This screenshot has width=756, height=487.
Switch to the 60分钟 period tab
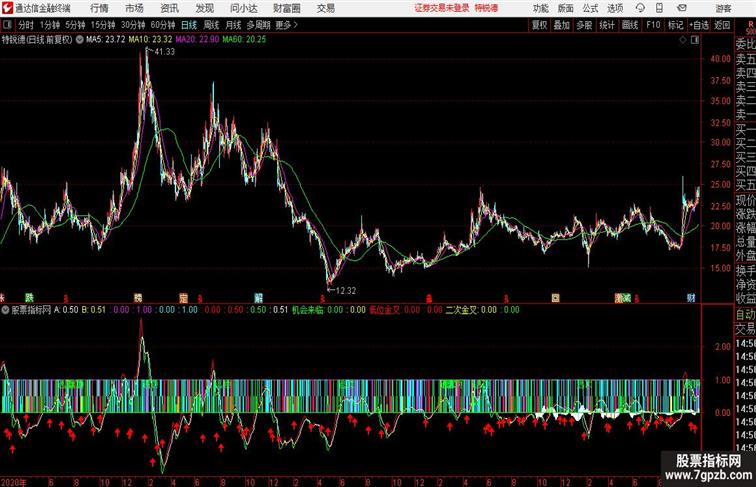click(x=163, y=25)
